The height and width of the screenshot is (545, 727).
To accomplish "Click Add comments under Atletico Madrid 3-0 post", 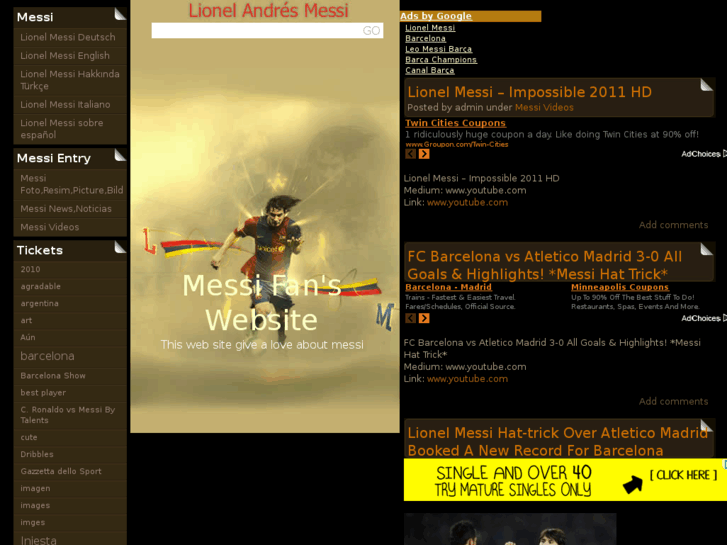I will 673,402.
